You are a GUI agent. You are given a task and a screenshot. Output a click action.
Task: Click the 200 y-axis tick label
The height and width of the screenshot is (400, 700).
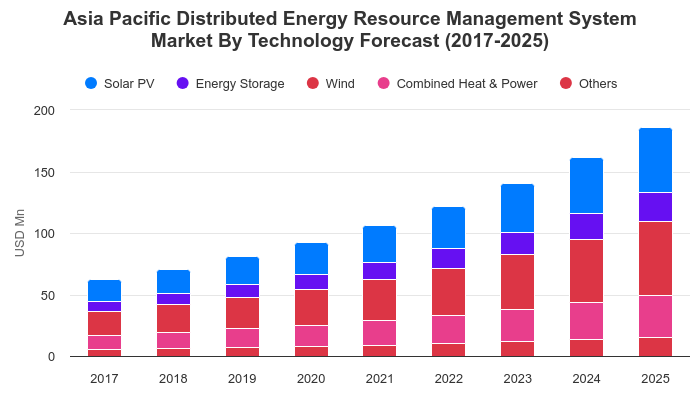click(x=44, y=111)
